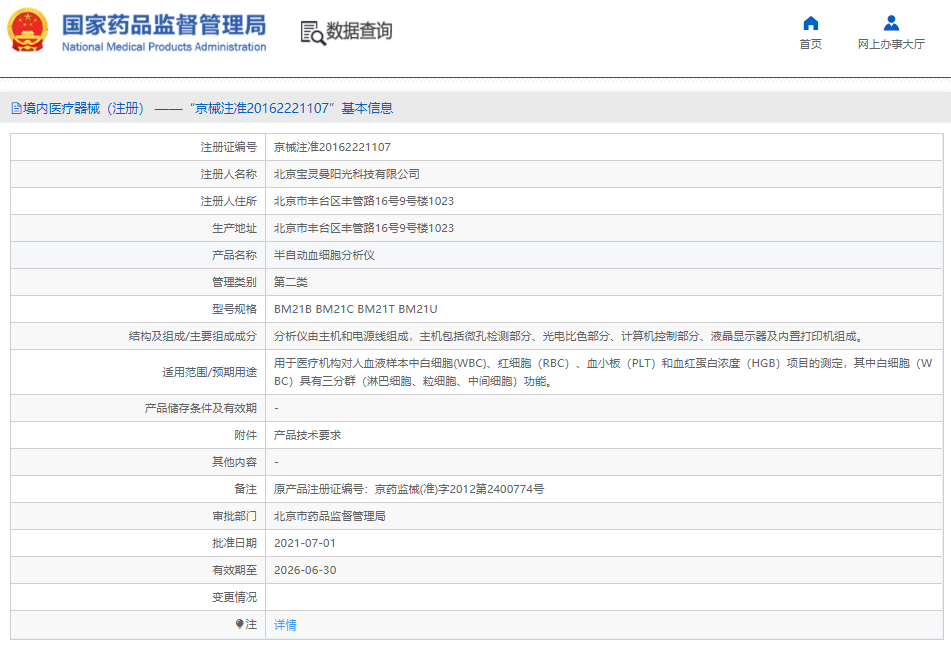Click registrant name 北京宝灵曼阳光科技有限公司
Screen dimensions: 951x649
(347, 174)
